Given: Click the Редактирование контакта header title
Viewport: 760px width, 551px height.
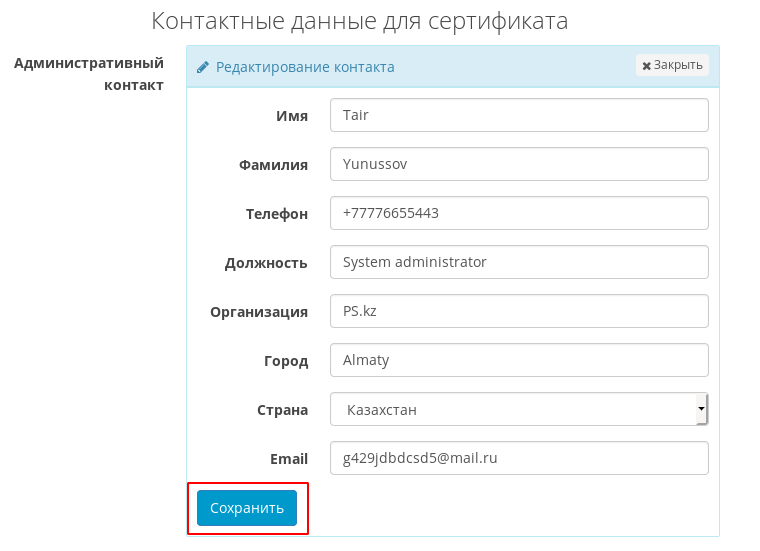Looking at the screenshot, I should (x=305, y=67).
